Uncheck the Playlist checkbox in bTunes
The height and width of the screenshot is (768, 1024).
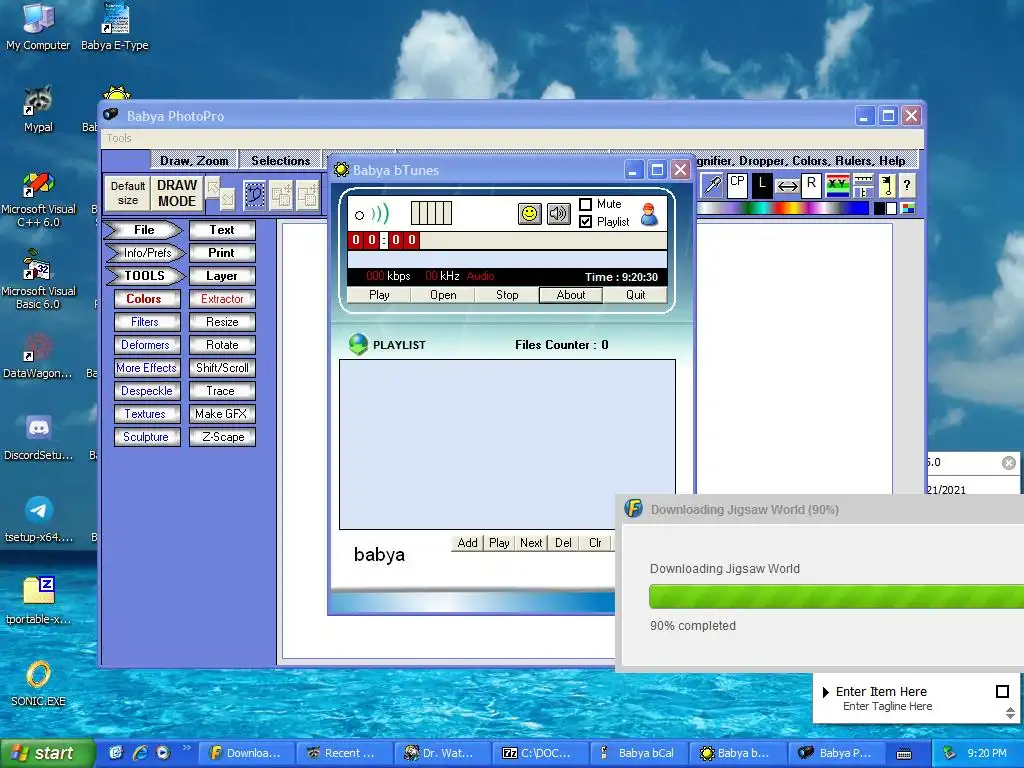point(586,222)
